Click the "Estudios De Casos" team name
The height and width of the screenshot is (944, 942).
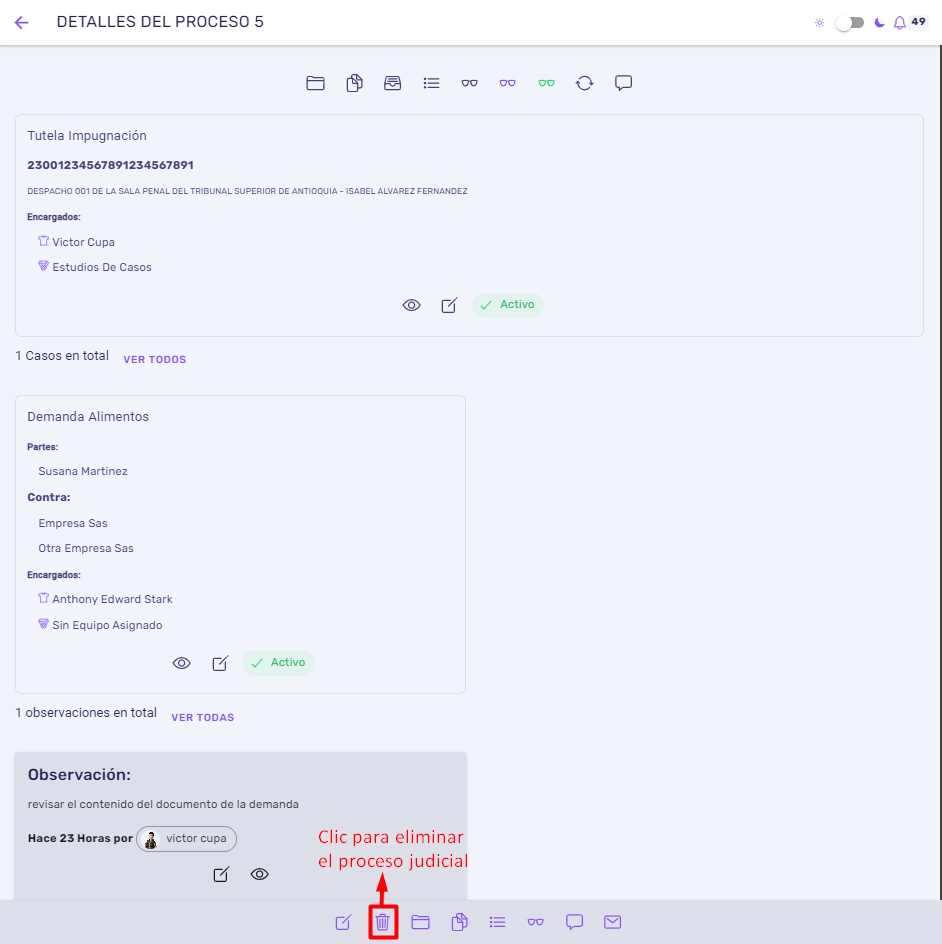pyautogui.click(x=102, y=268)
